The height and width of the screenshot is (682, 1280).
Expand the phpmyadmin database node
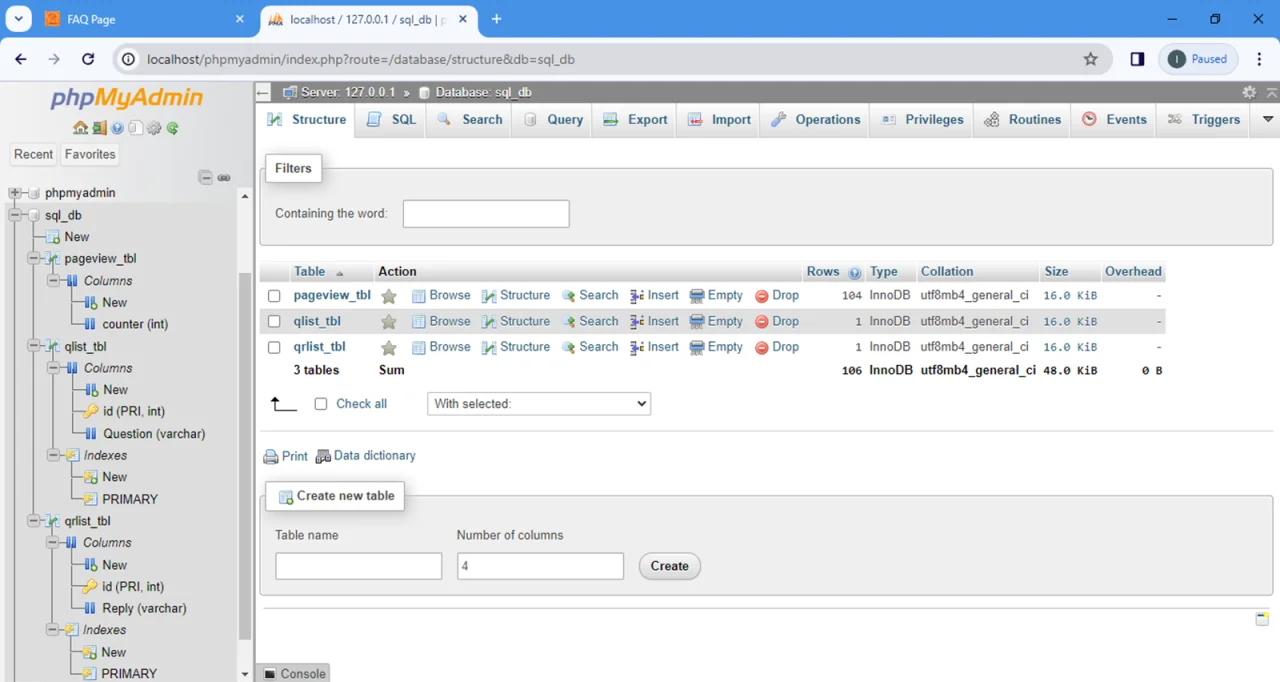point(14,193)
